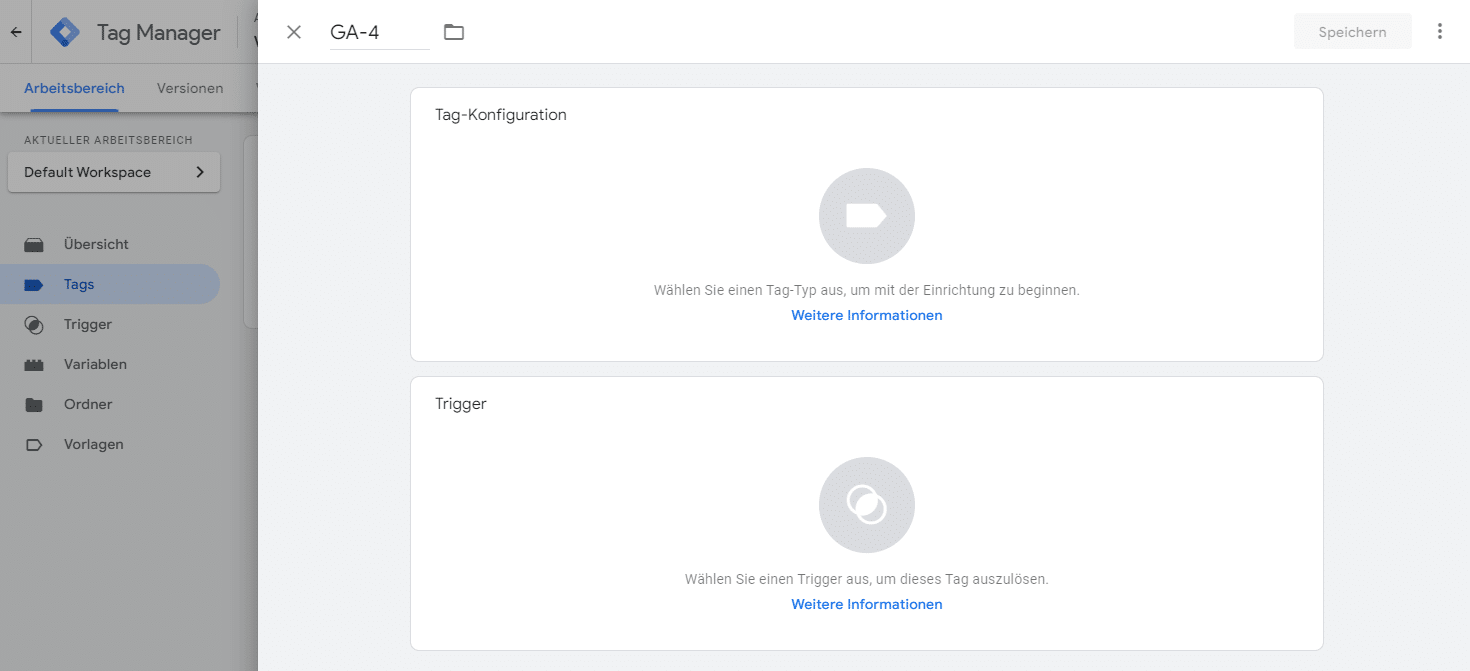Screen dimensions: 1470x671
Task: Click the Tag Manager logo
Action: click(x=65, y=32)
